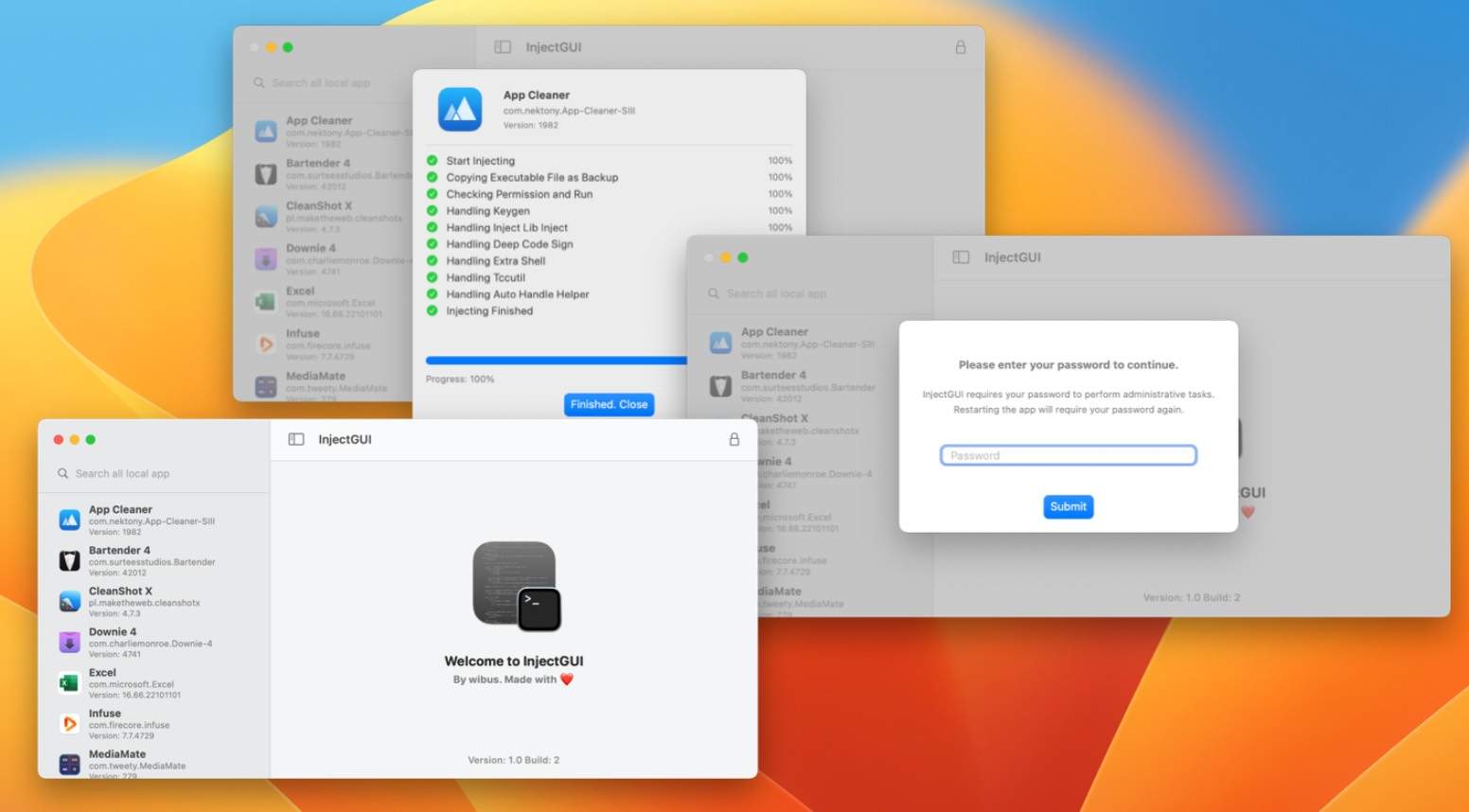Click 'Handling Auto Handle Helper' step
The image size is (1469, 812).
[518, 294]
